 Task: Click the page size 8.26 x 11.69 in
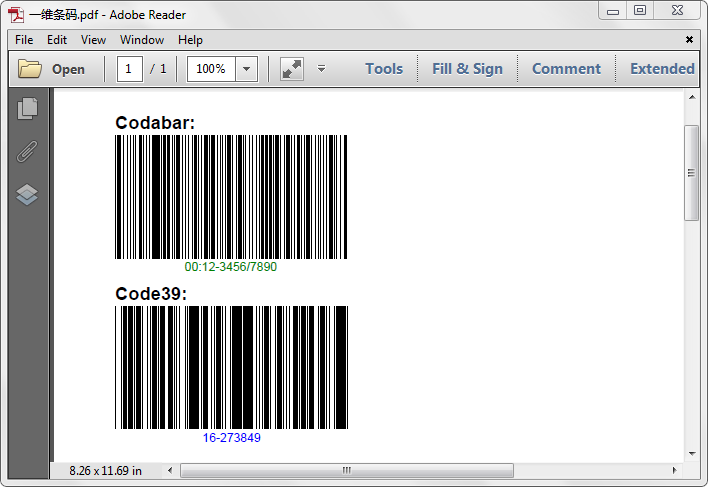coord(105,471)
